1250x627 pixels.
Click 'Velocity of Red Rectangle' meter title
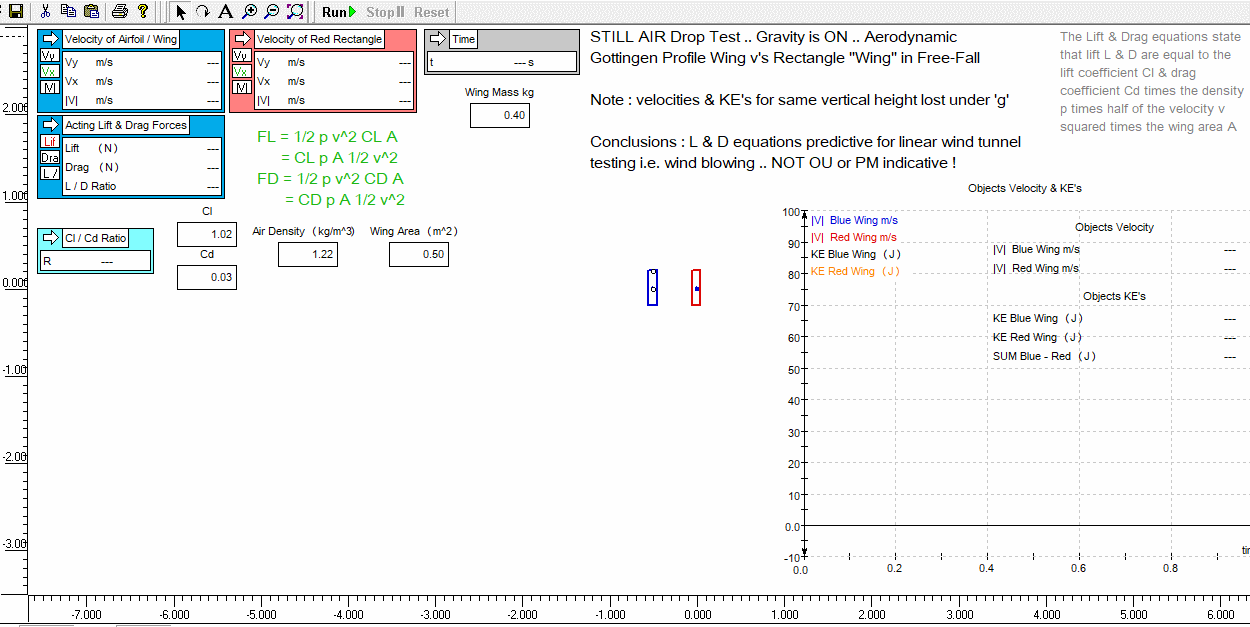(319, 39)
